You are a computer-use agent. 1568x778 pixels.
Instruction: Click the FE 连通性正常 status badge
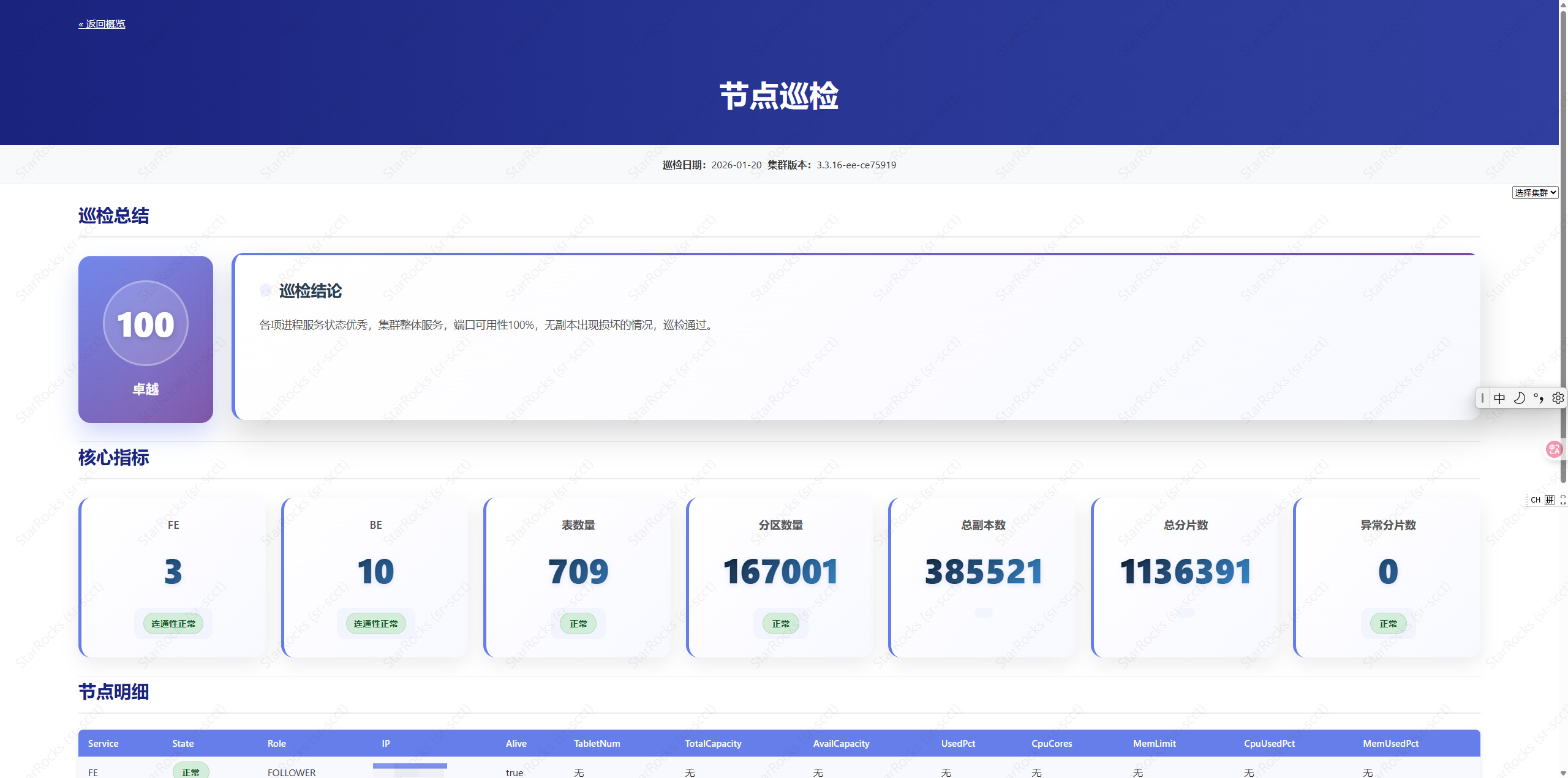(x=173, y=624)
